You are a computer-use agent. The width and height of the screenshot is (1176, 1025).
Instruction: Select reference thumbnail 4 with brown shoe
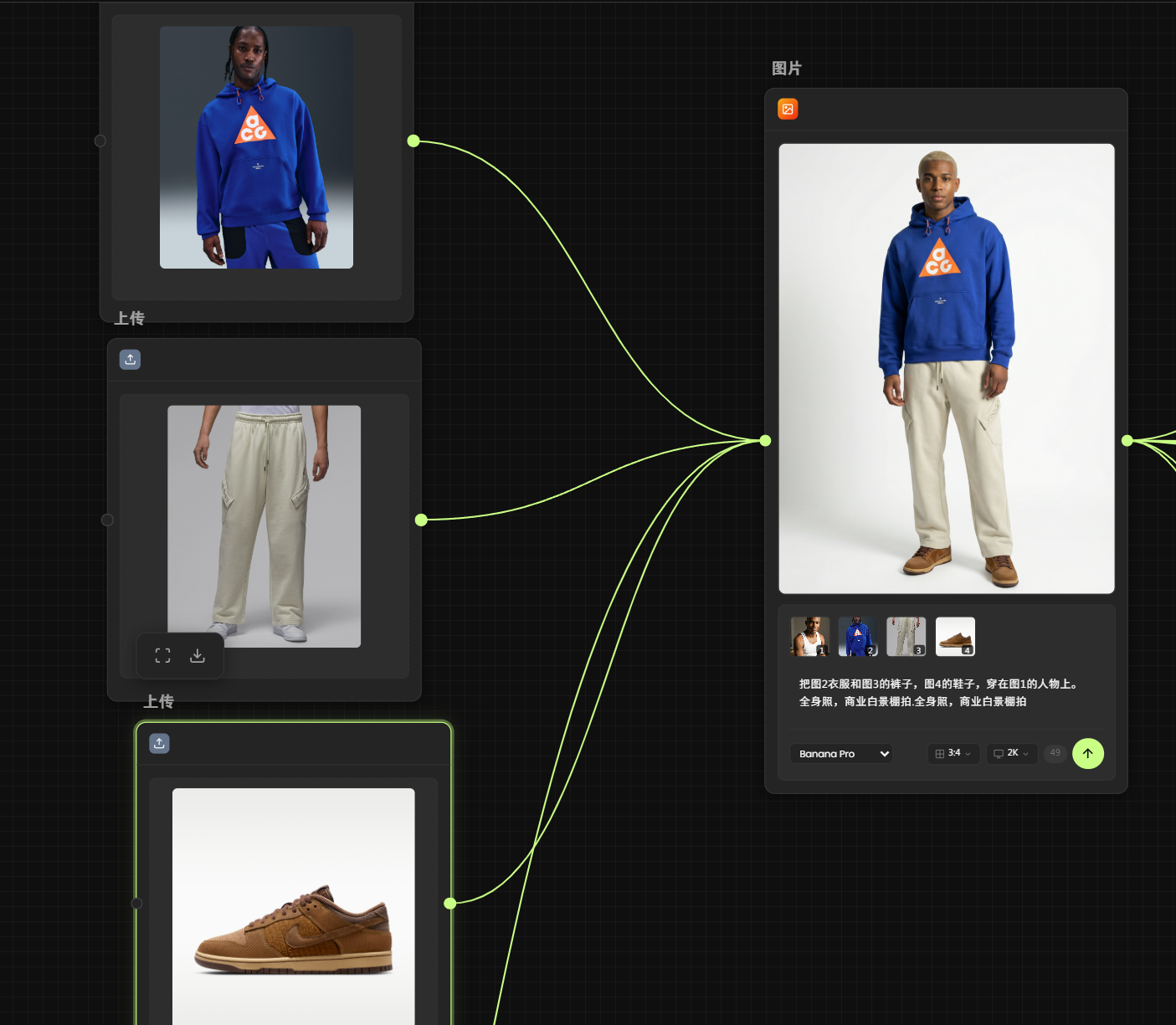(955, 637)
